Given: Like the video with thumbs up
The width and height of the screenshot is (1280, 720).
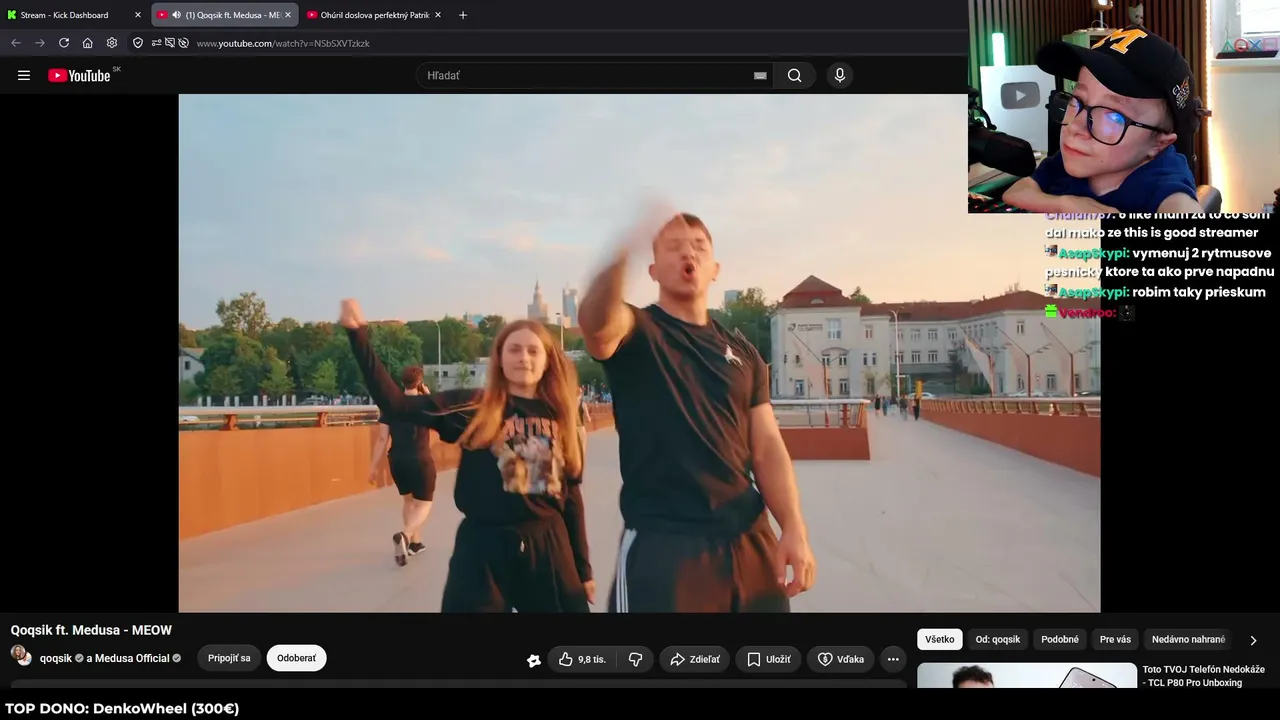Looking at the screenshot, I should [x=581, y=659].
